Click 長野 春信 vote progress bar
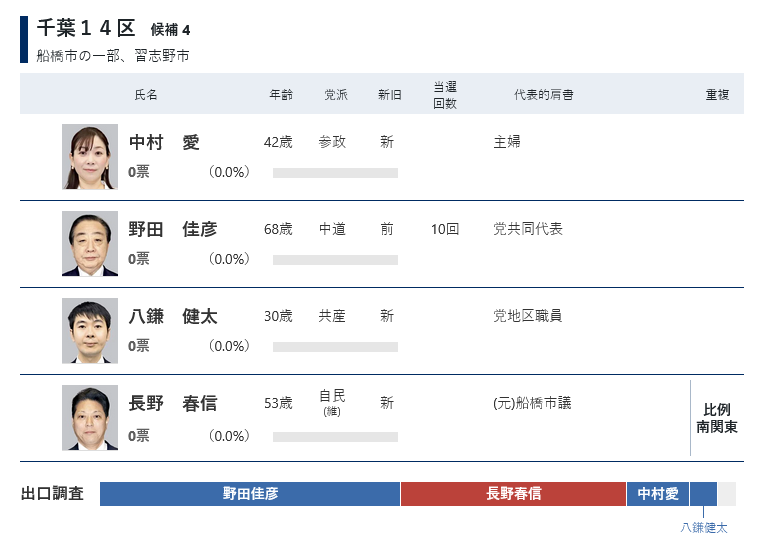This screenshot has width=757, height=547. (x=335, y=437)
